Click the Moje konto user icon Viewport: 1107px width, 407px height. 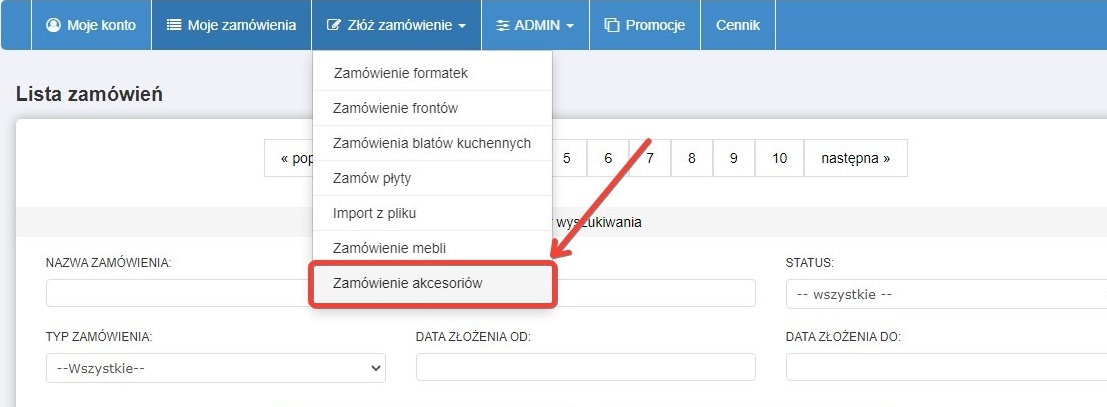54,25
